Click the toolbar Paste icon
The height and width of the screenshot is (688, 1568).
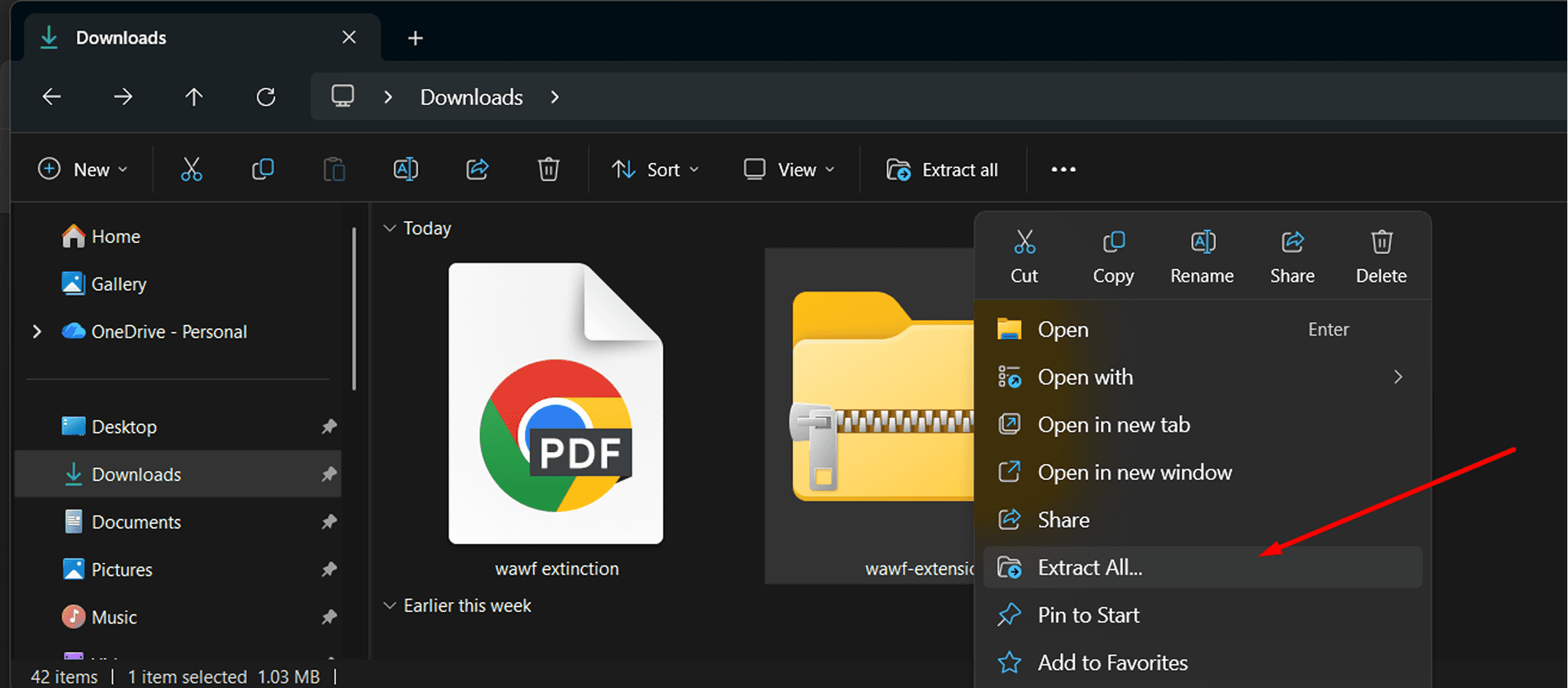coord(334,170)
